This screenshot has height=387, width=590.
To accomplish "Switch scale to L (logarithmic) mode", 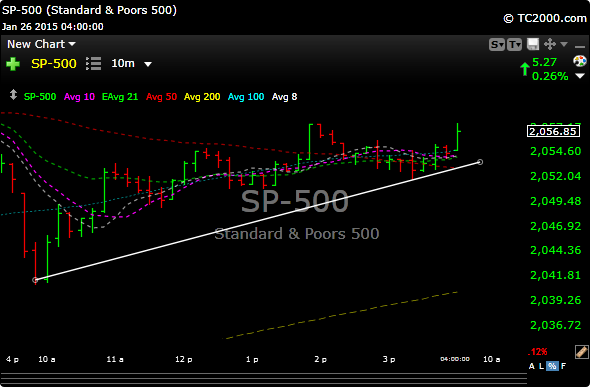I will (x=541, y=366).
